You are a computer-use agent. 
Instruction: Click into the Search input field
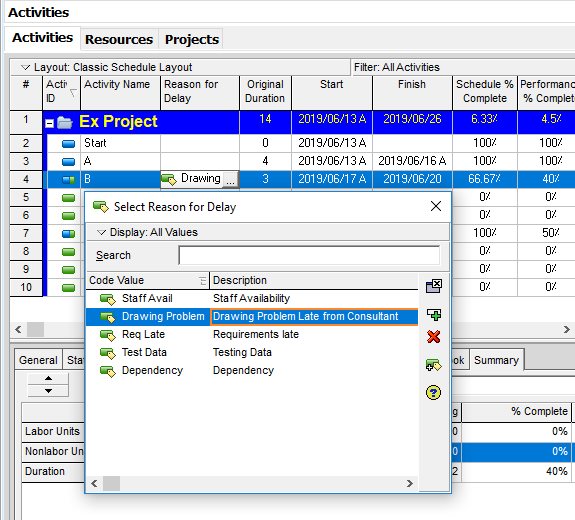309,255
